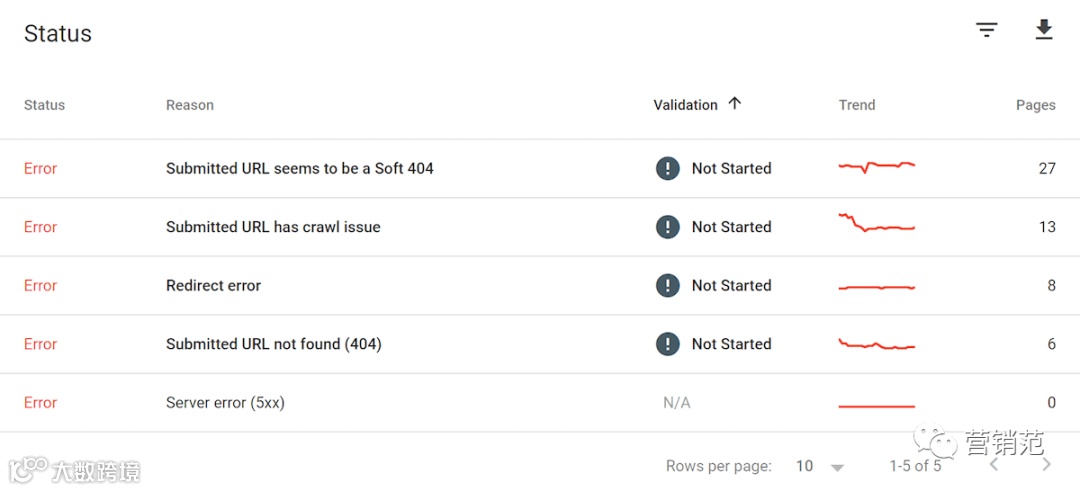
Task: Go to next page arrow
Action: [1046, 465]
